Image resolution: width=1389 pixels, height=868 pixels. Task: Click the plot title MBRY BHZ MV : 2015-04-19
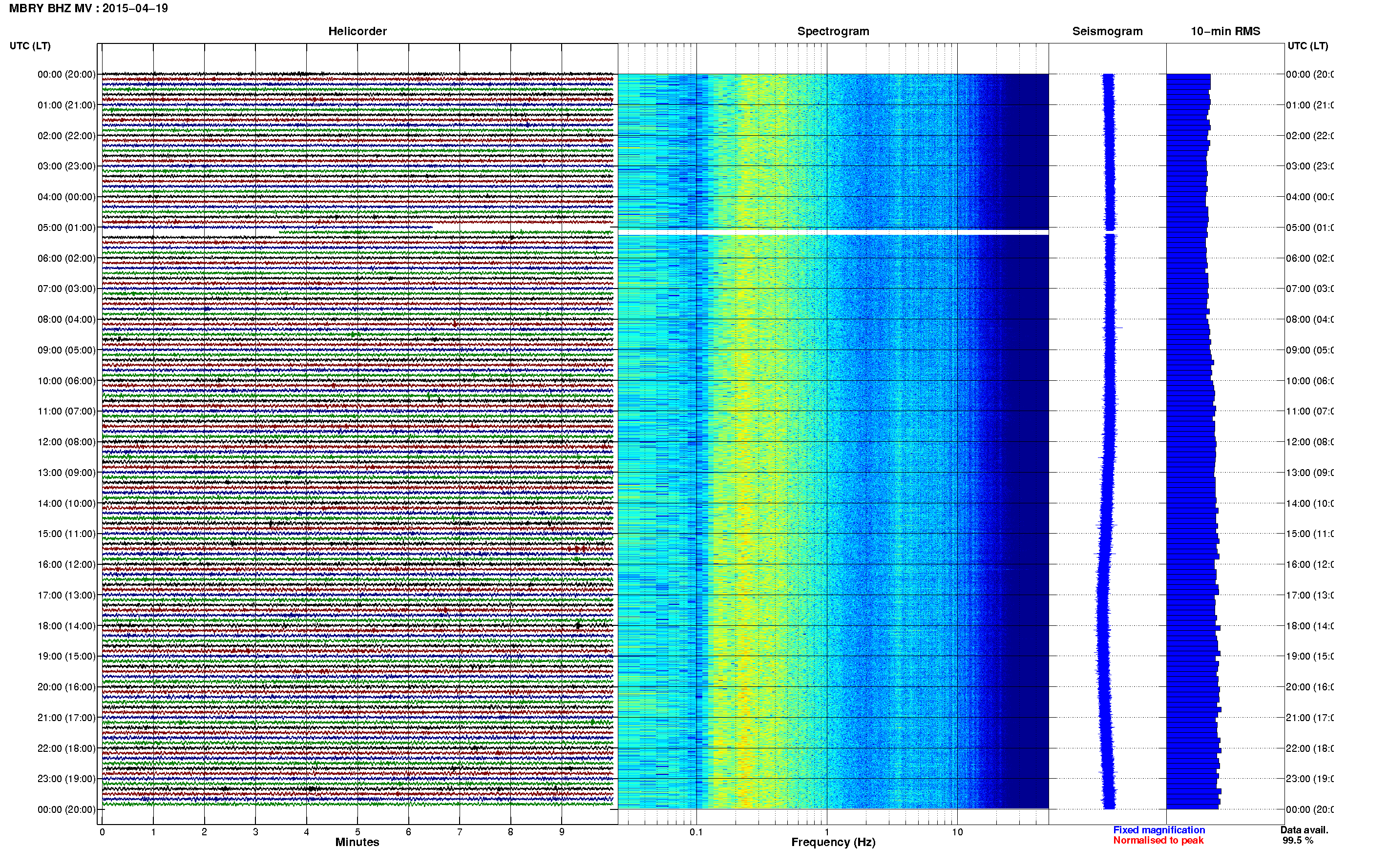(88, 8)
